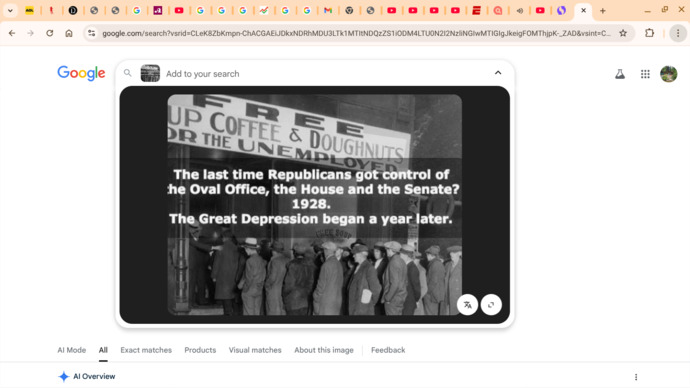
Task: Open the Extensions puzzle icon
Action: pos(650,33)
